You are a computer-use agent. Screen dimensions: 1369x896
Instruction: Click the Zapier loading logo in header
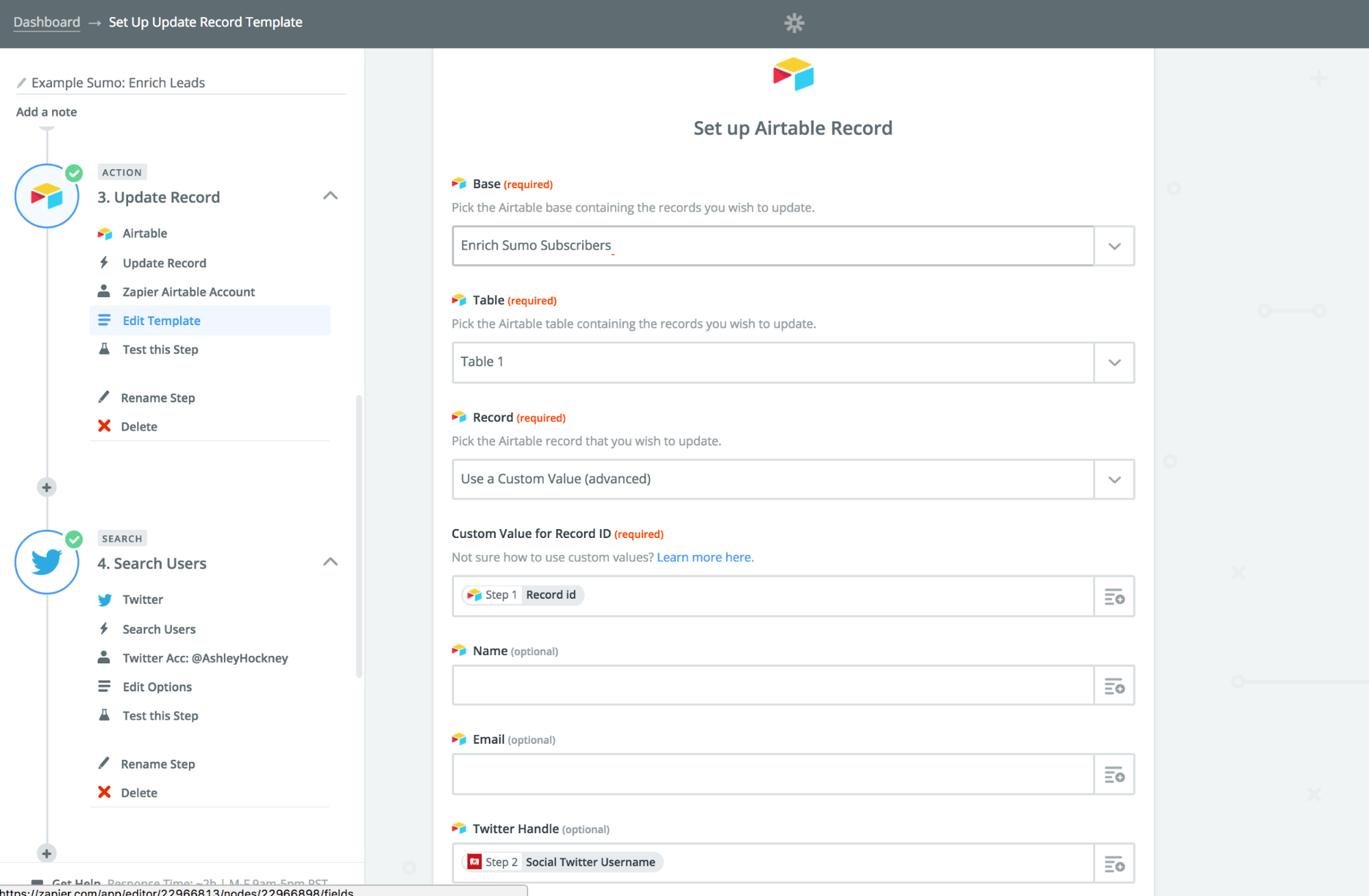(794, 23)
